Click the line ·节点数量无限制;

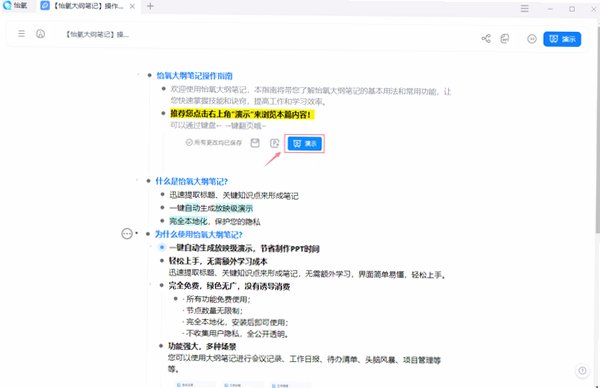click(212, 310)
